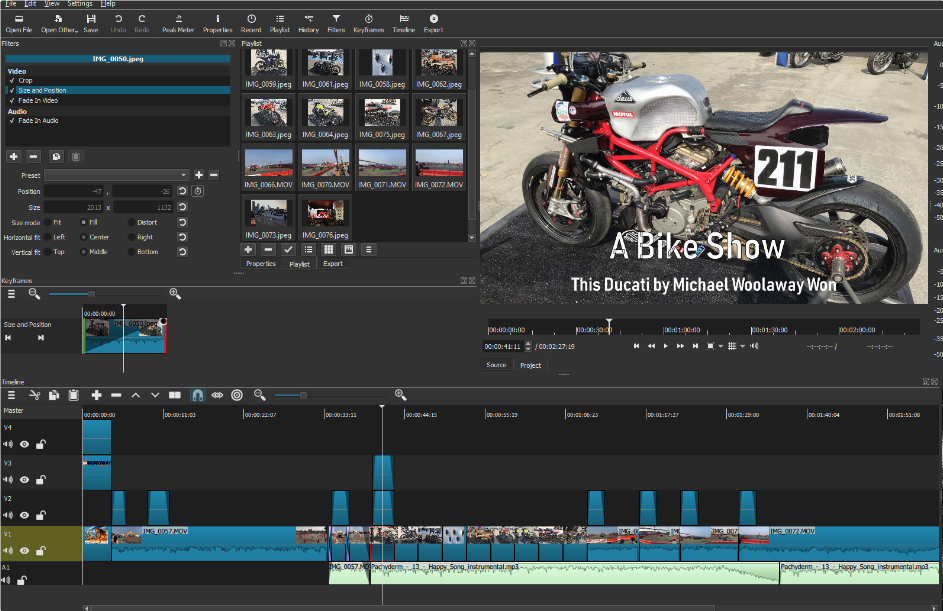This screenshot has width=943, height=611.
Task: Zoom out the keyframes view
Action: coord(34,293)
